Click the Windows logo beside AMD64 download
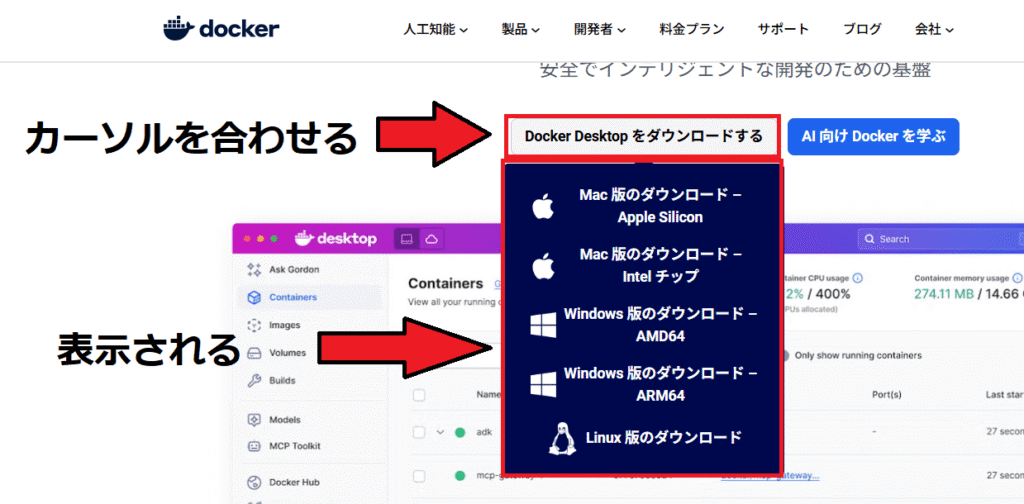The image size is (1024, 504). [542, 325]
